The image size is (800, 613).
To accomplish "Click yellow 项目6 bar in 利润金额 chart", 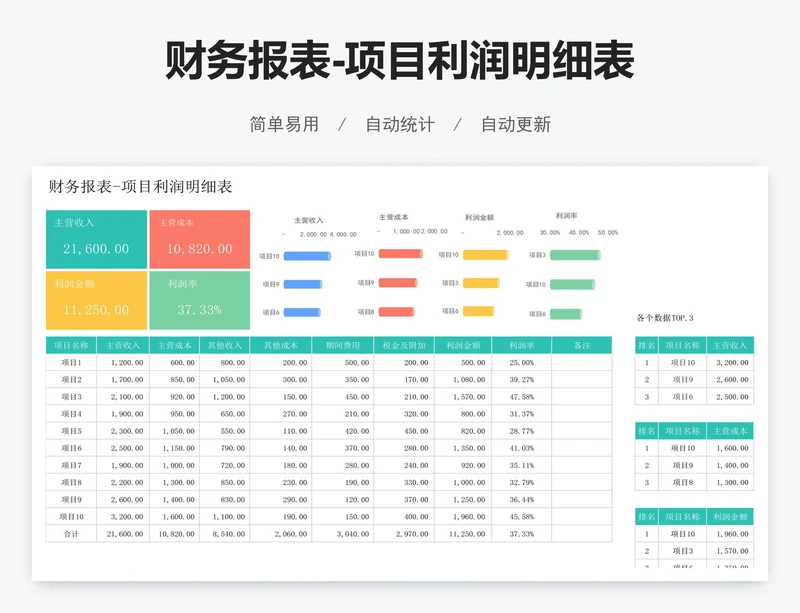I will coord(479,311).
